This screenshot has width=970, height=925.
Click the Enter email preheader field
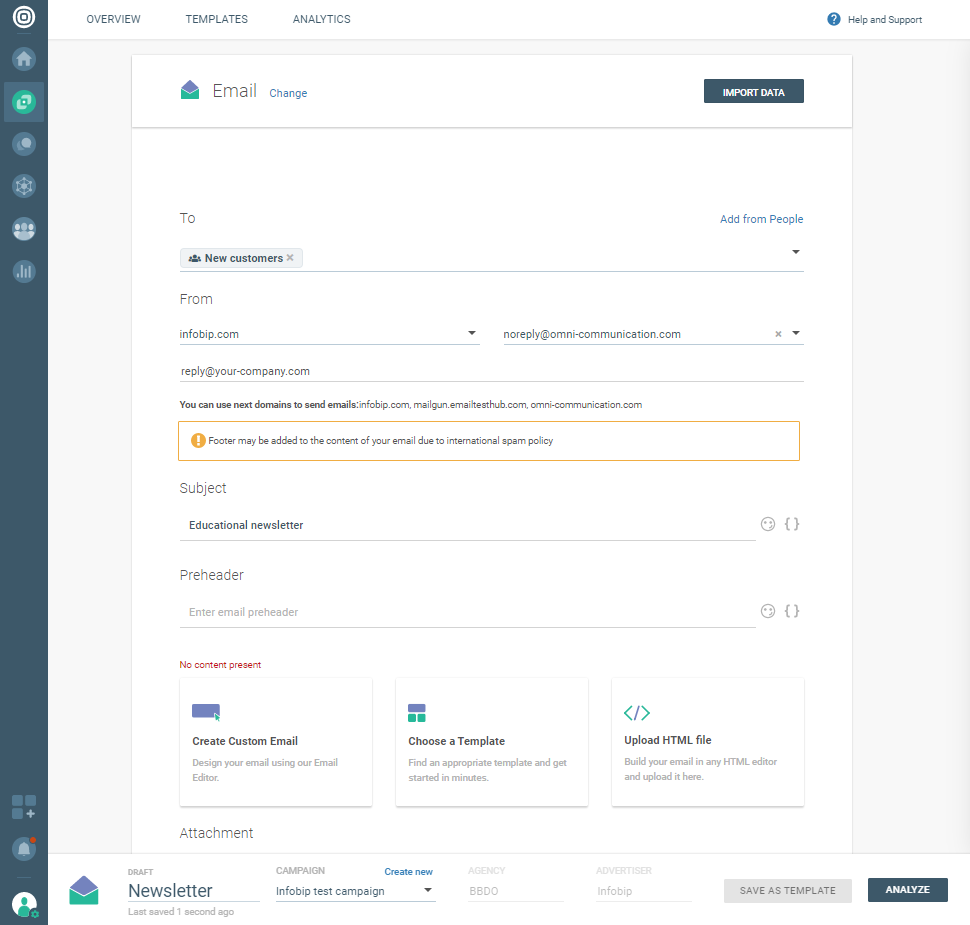point(466,612)
